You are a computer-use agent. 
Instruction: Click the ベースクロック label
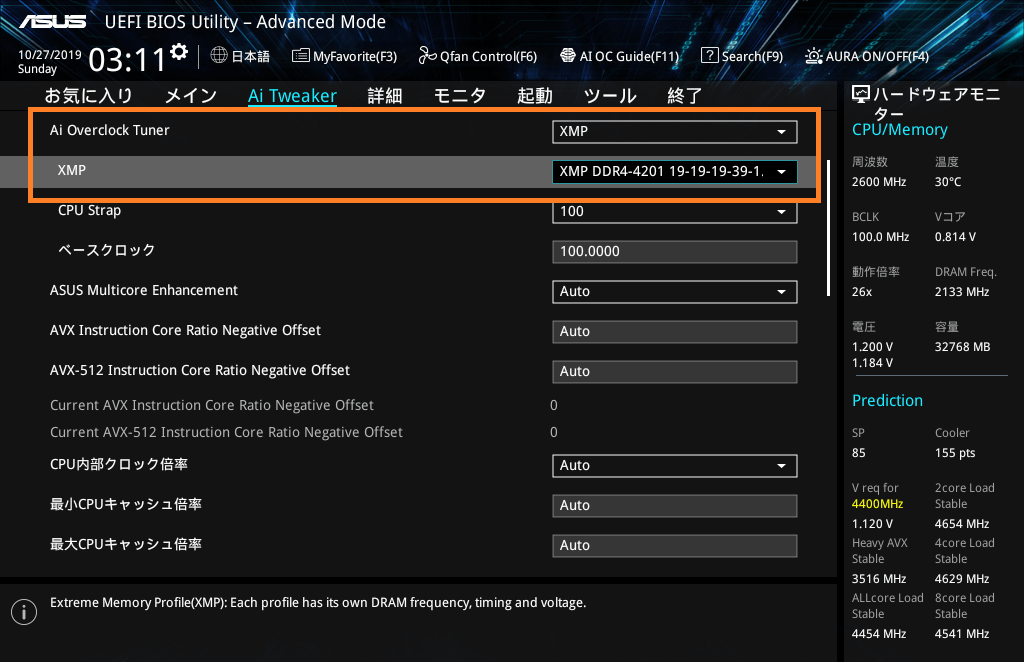click(x=106, y=250)
